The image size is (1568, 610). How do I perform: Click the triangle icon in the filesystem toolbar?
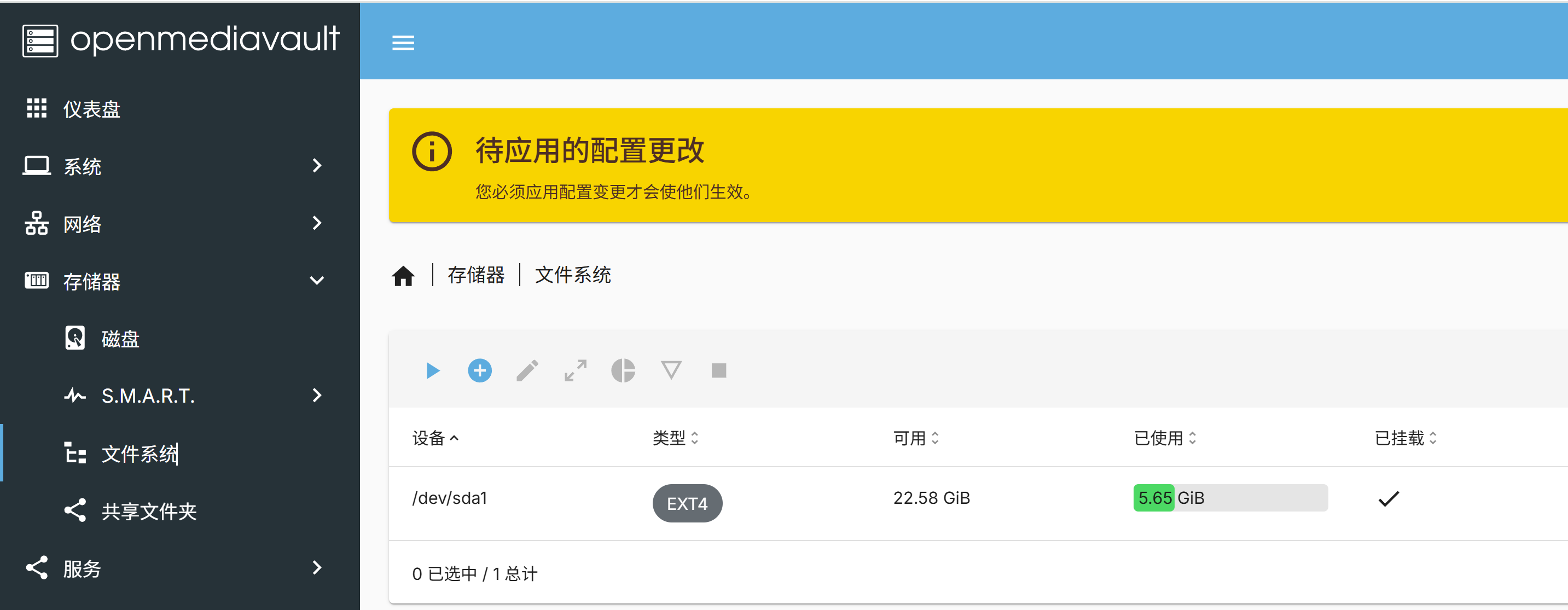pos(671,370)
